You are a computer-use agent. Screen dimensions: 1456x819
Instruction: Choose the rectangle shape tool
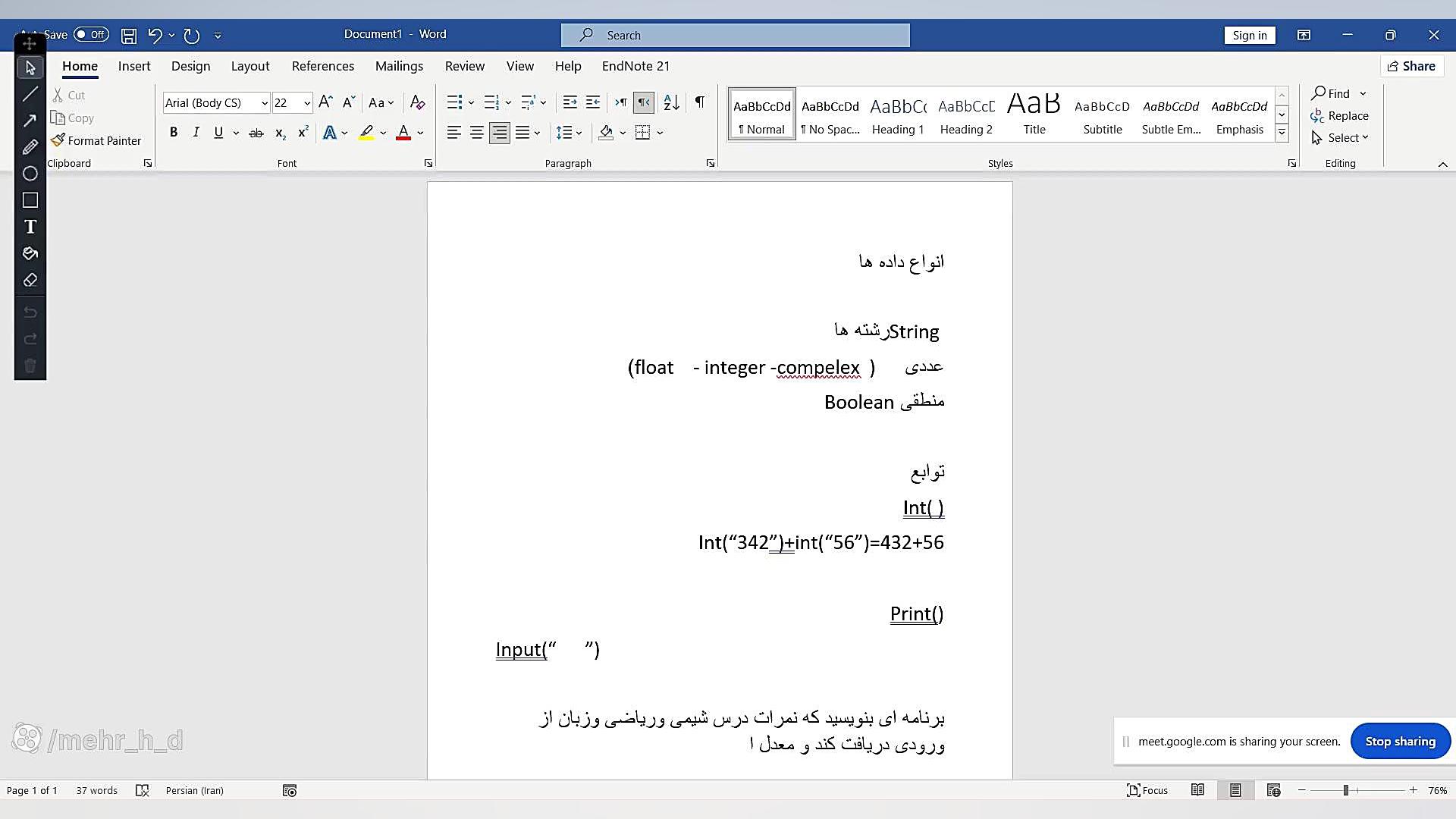[30, 200]
